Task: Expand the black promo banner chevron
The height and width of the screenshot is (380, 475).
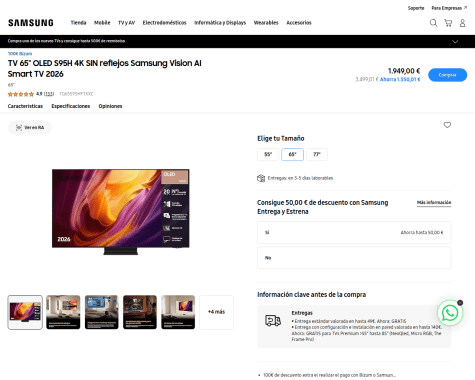Action: coord(455,42)
